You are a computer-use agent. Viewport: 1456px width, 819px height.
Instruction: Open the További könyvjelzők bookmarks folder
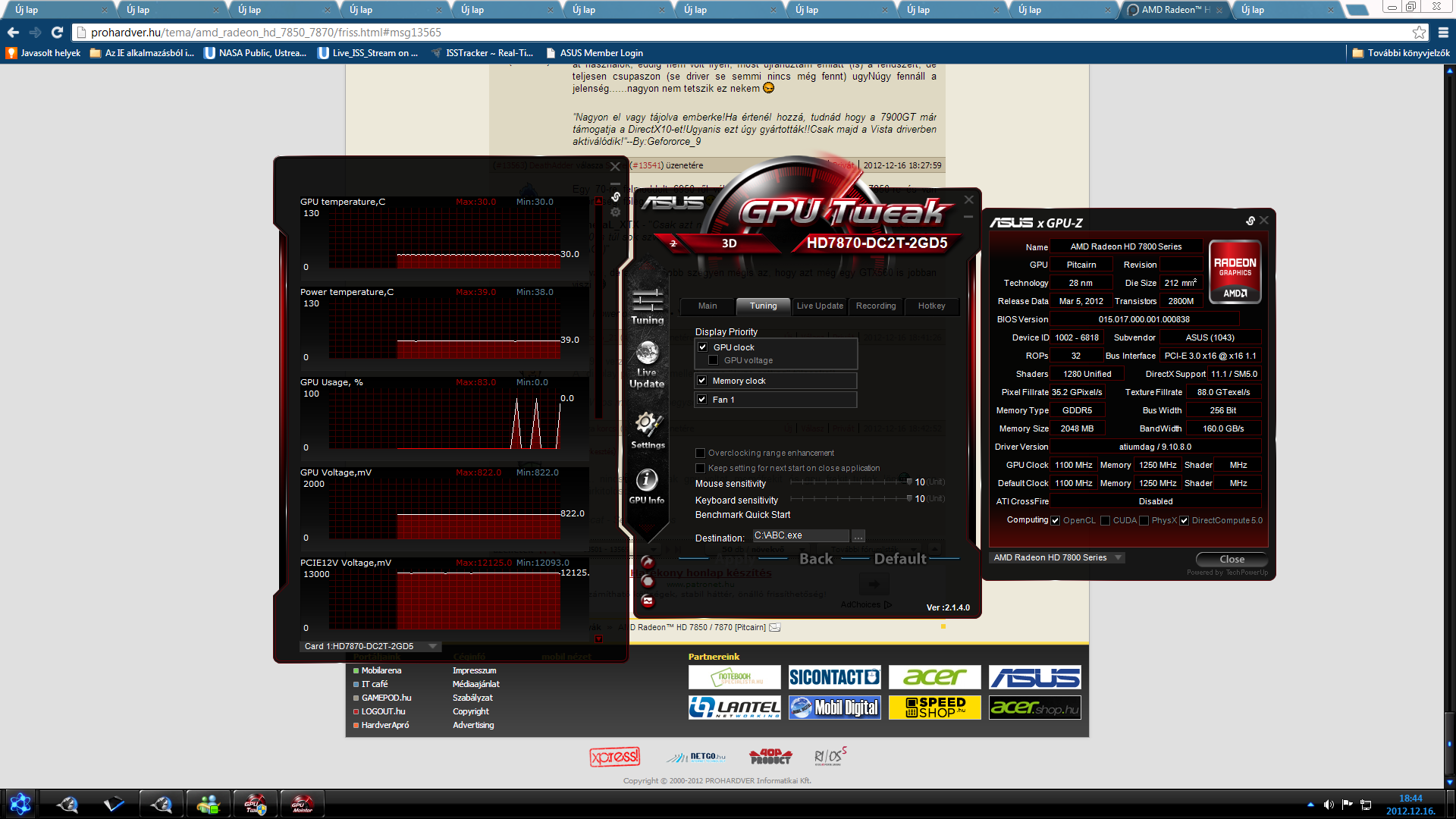[1401, 53]
